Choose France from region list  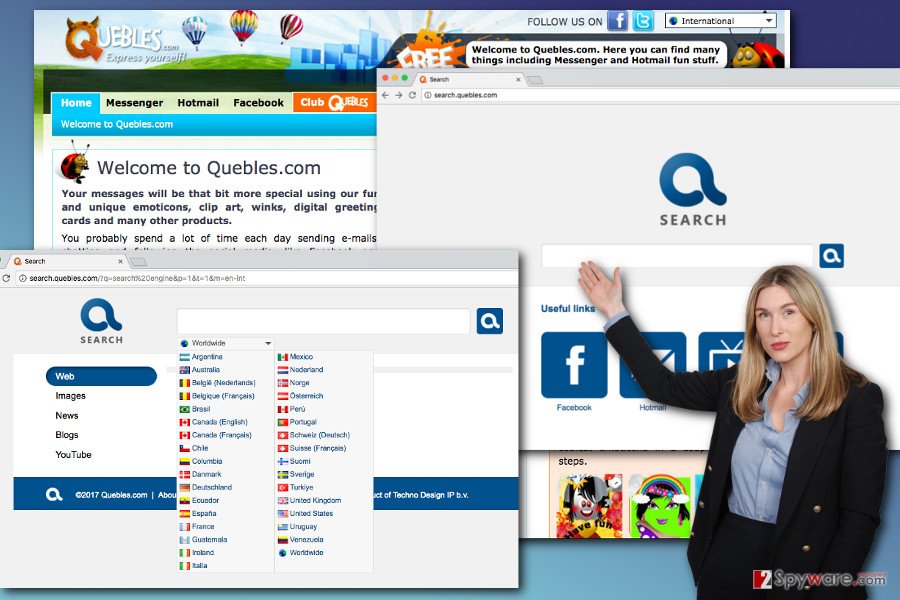point(197,527)
